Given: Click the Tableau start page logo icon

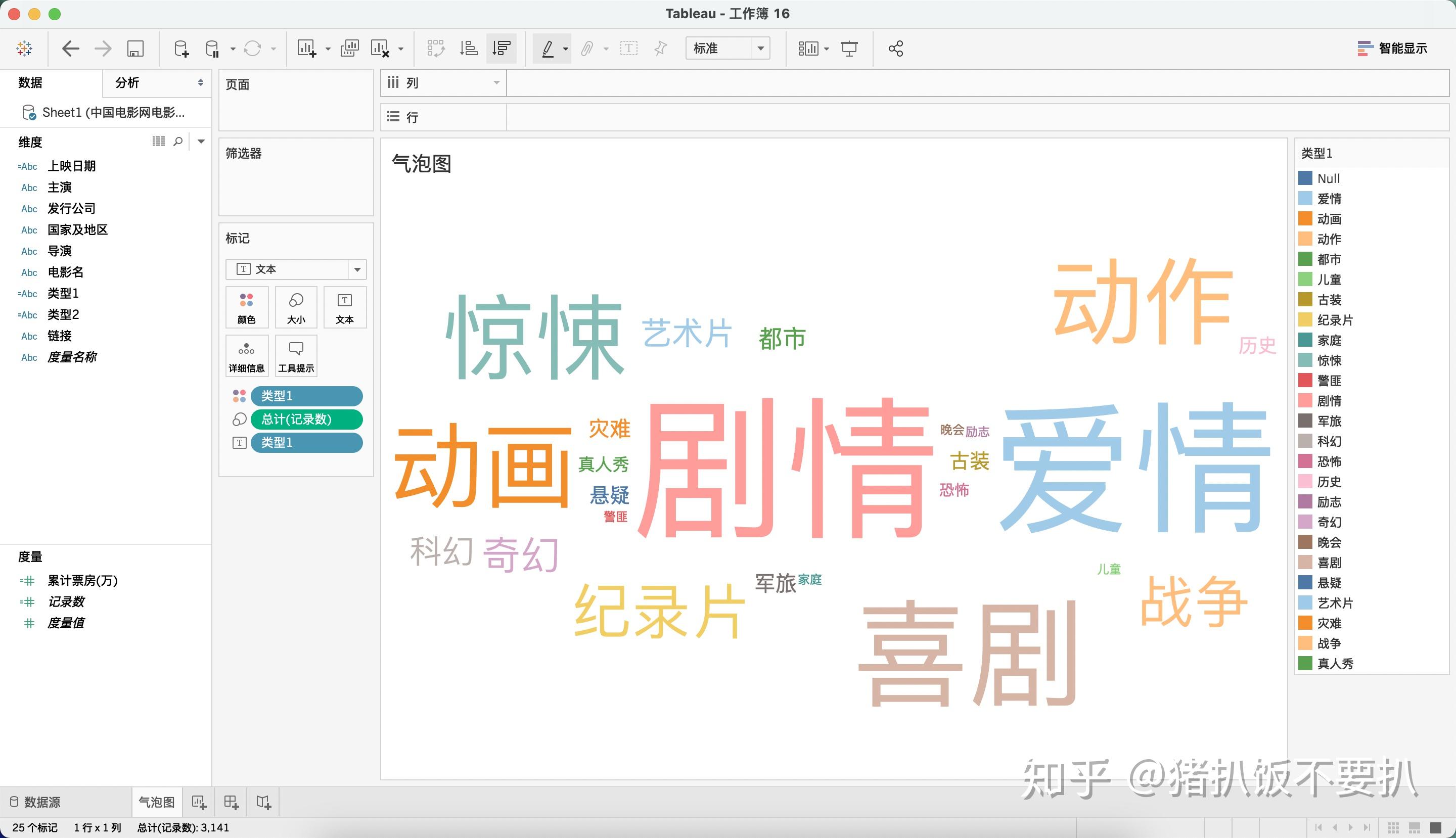Looking at the screenshot, I should point(24,49).
